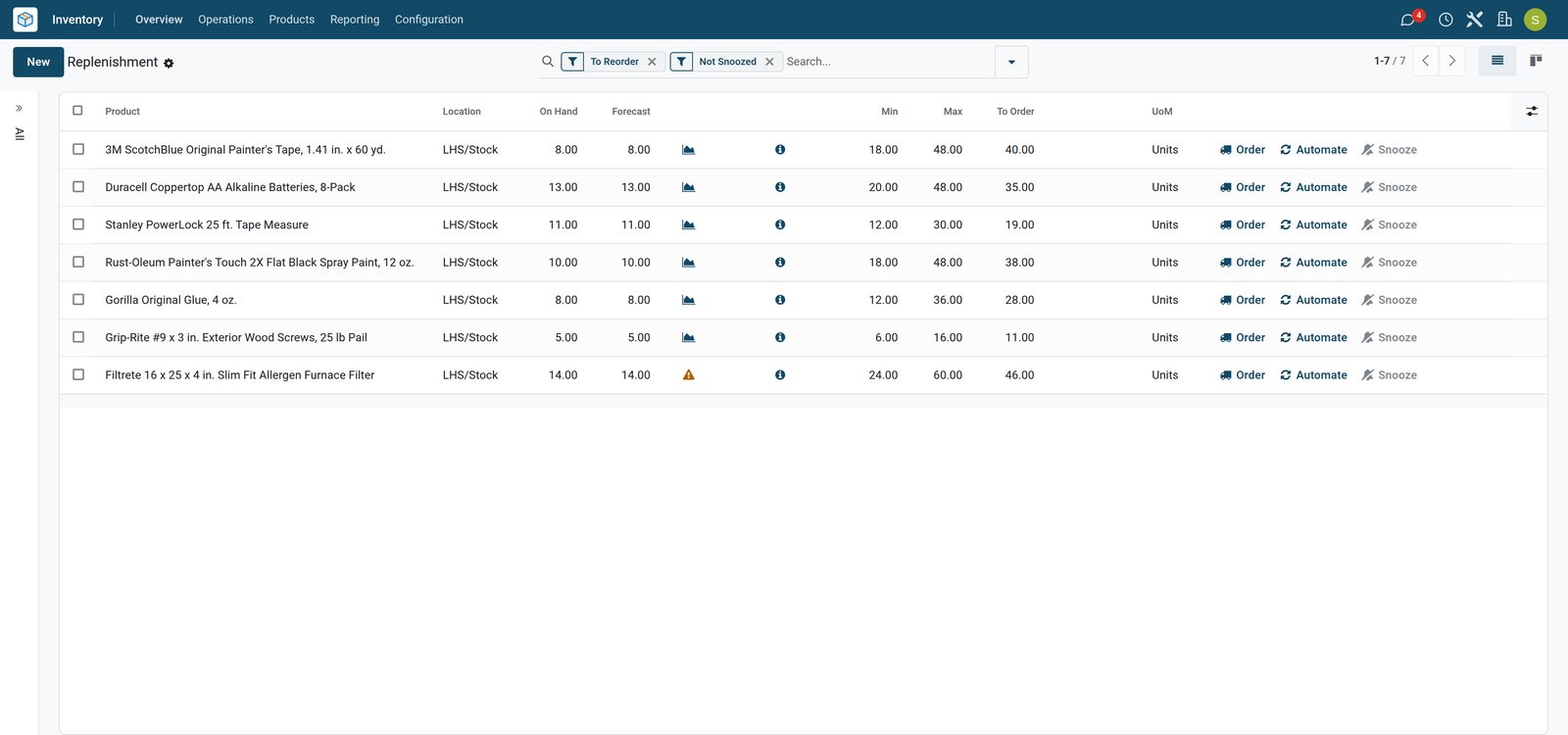The height and width of the screenshot is (735, 1568).
Task: Remove the Not Snoozed filter
Action: coord(769,62)
